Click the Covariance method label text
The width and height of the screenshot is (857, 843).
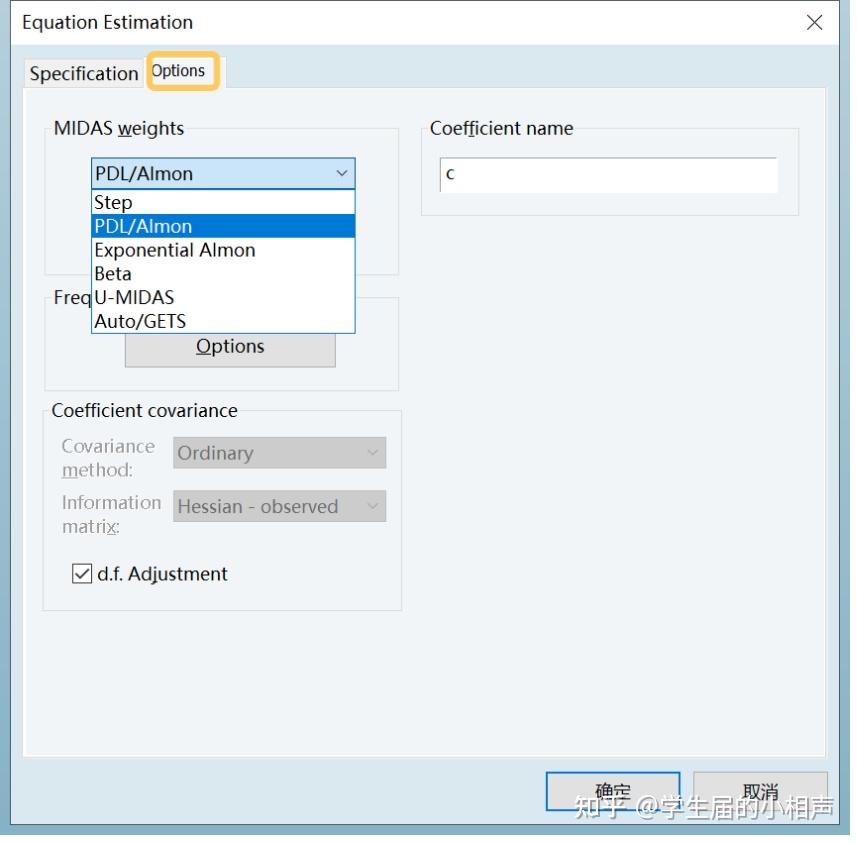(108, 457)
